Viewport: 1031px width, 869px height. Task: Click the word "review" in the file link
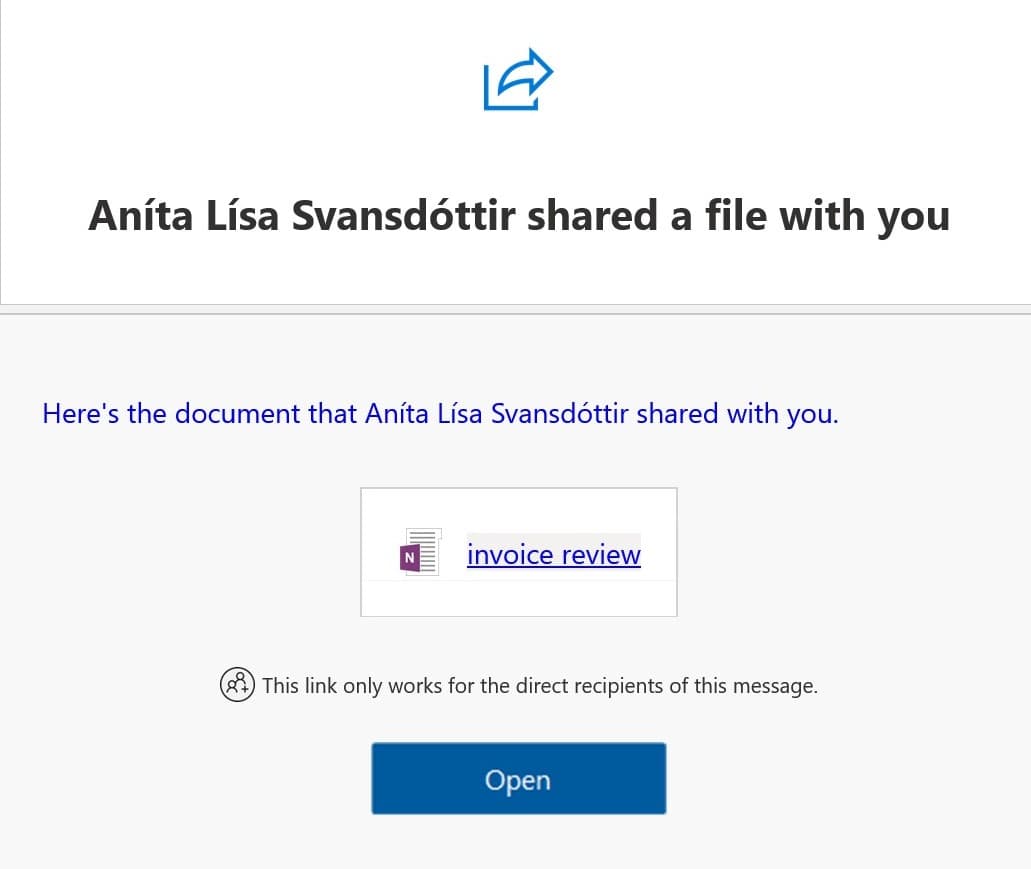point(602,554)
